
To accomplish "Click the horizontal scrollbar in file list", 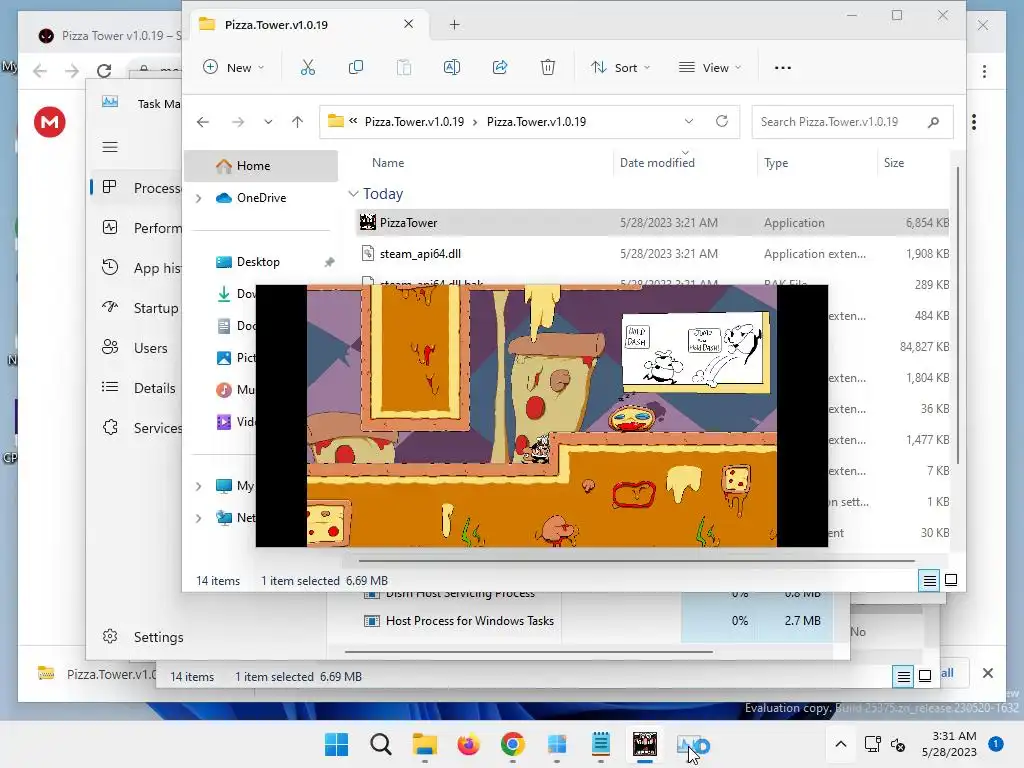I will pyautogui.click(x=637, y=560).
